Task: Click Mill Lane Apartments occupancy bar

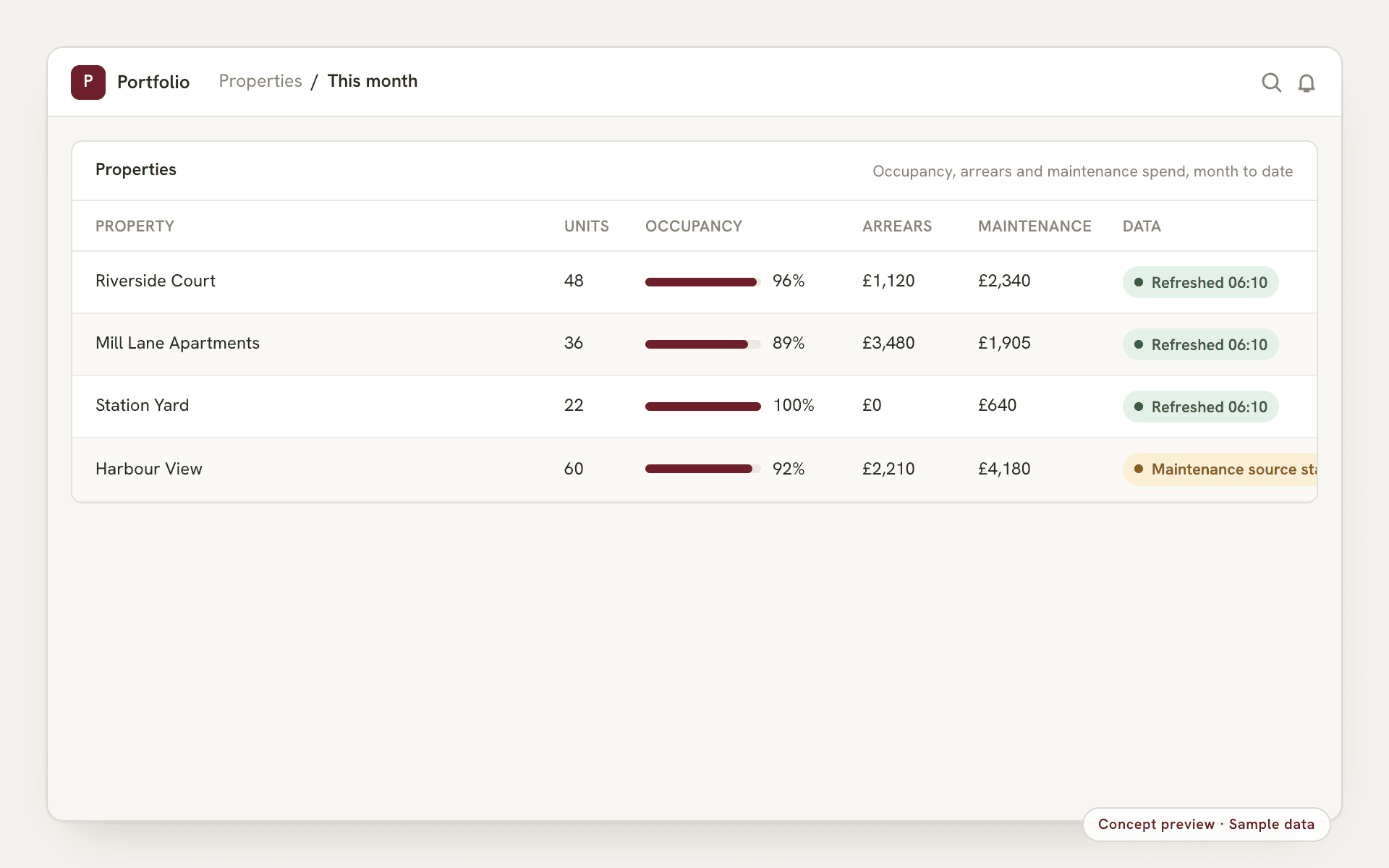Action: coord(703,344)
